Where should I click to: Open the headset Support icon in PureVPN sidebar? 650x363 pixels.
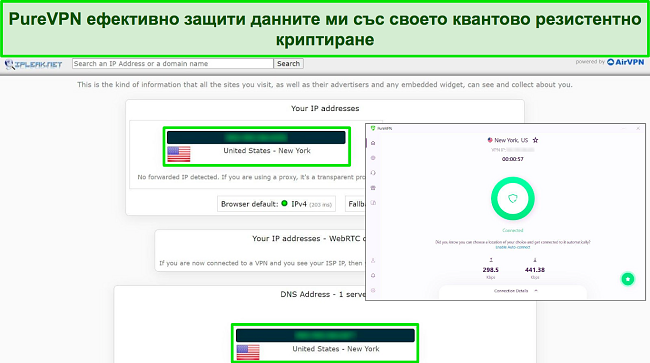373,173
